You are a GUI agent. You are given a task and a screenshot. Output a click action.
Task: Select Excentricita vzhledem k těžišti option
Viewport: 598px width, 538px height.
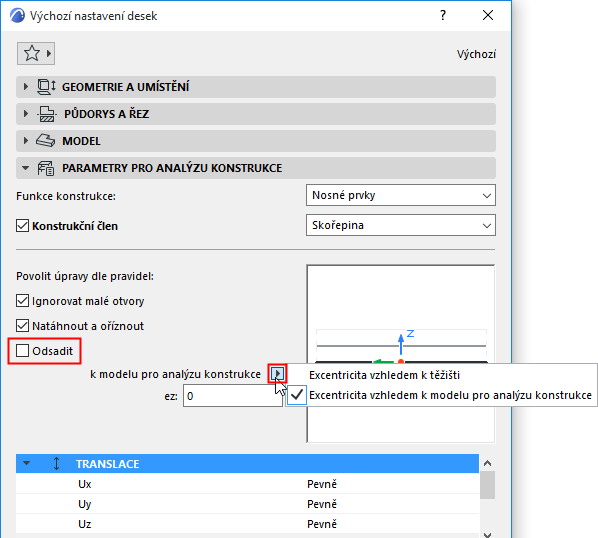(x=384, y=375)
